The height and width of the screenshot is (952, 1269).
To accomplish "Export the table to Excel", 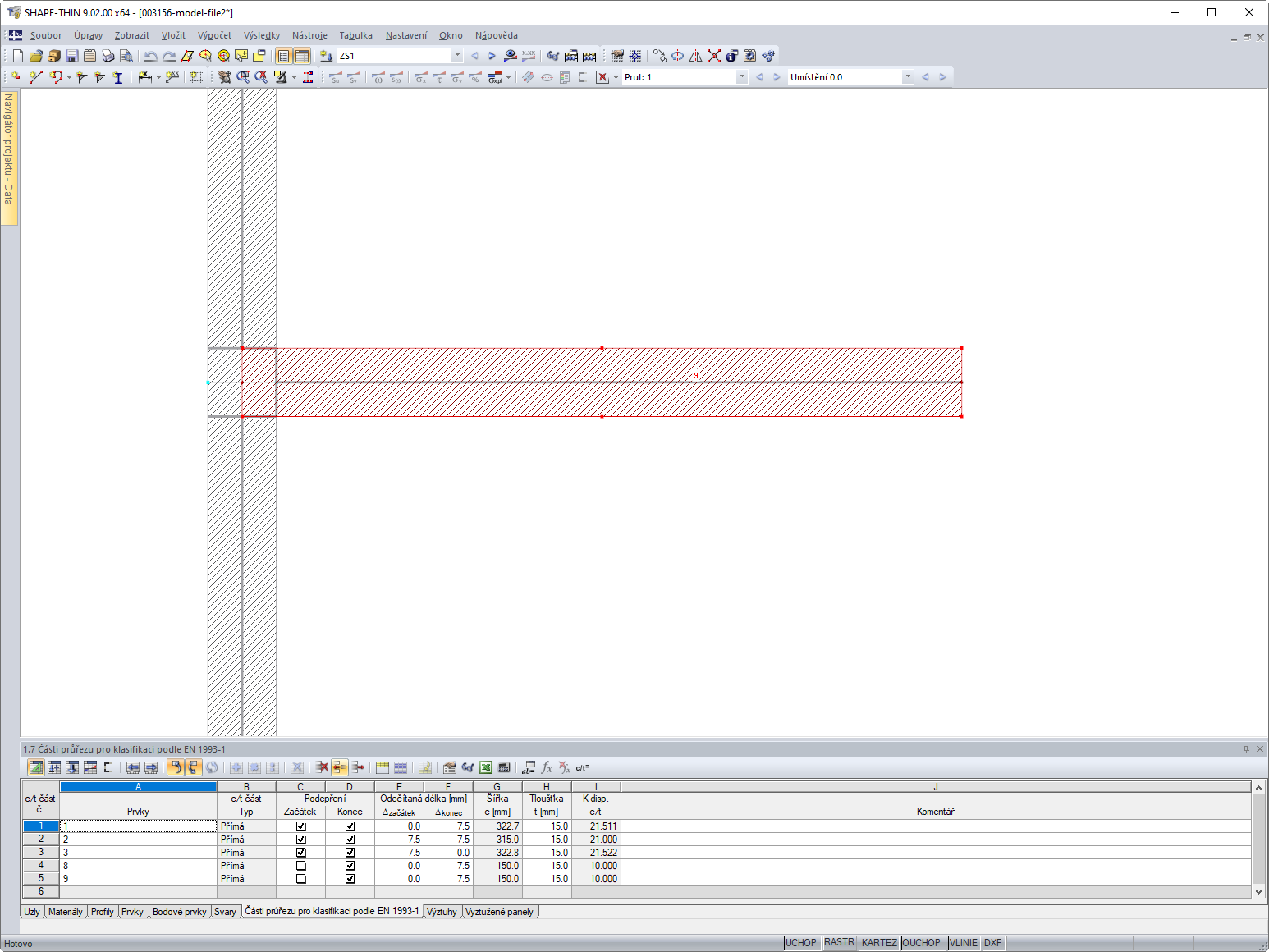I will (x=486, y=767).
